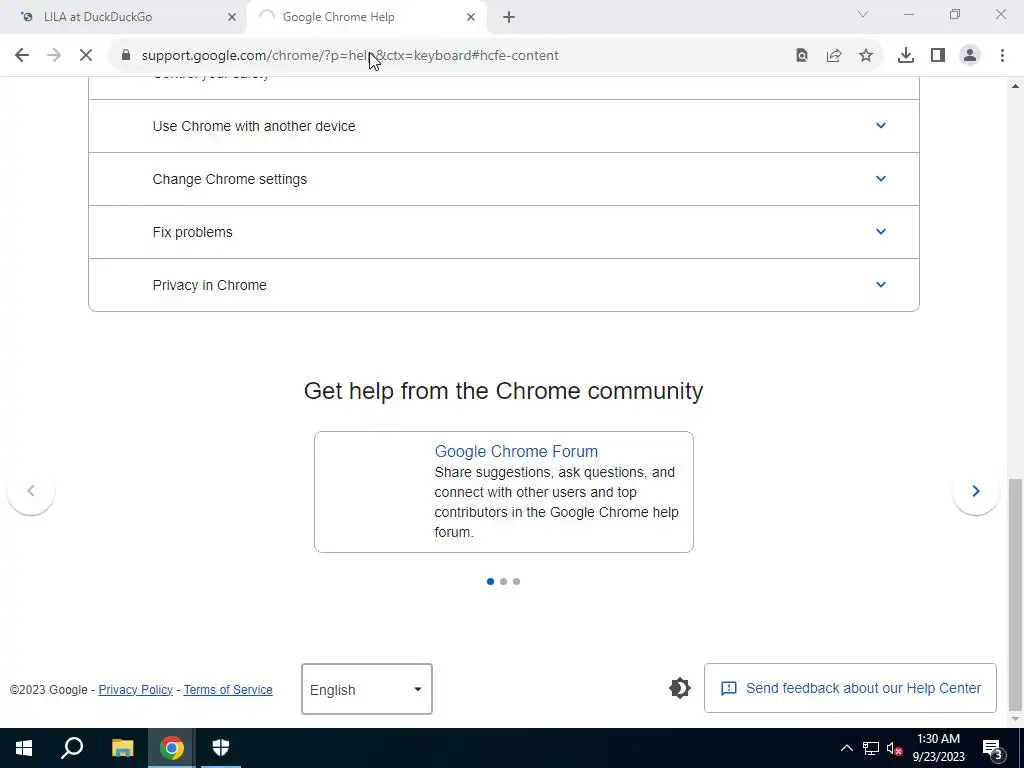The image size is (1024, 768).
Task: Open the Privacy Policy link
Action: pos(135,690)
